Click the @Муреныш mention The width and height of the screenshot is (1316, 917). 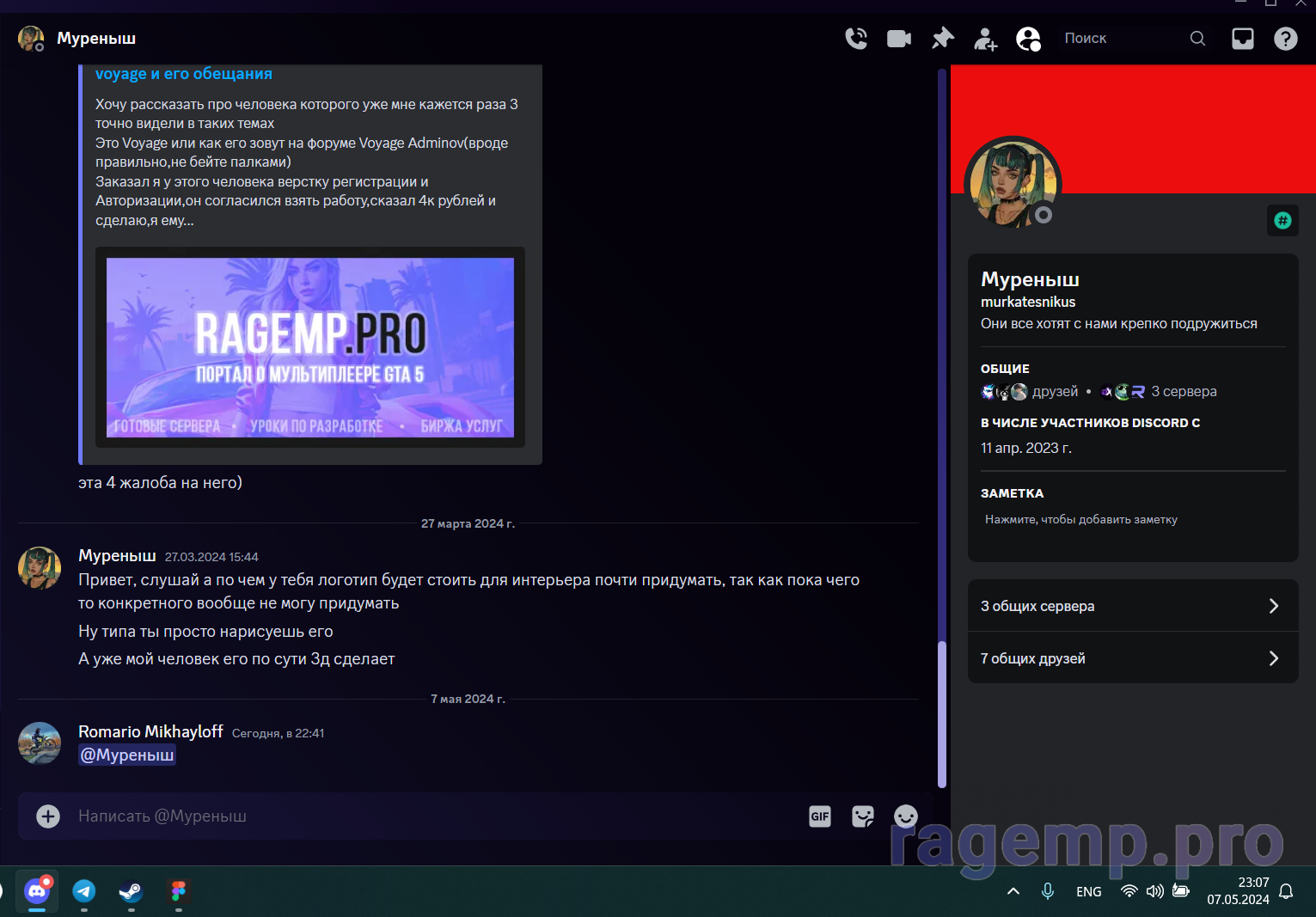point(127,755)
